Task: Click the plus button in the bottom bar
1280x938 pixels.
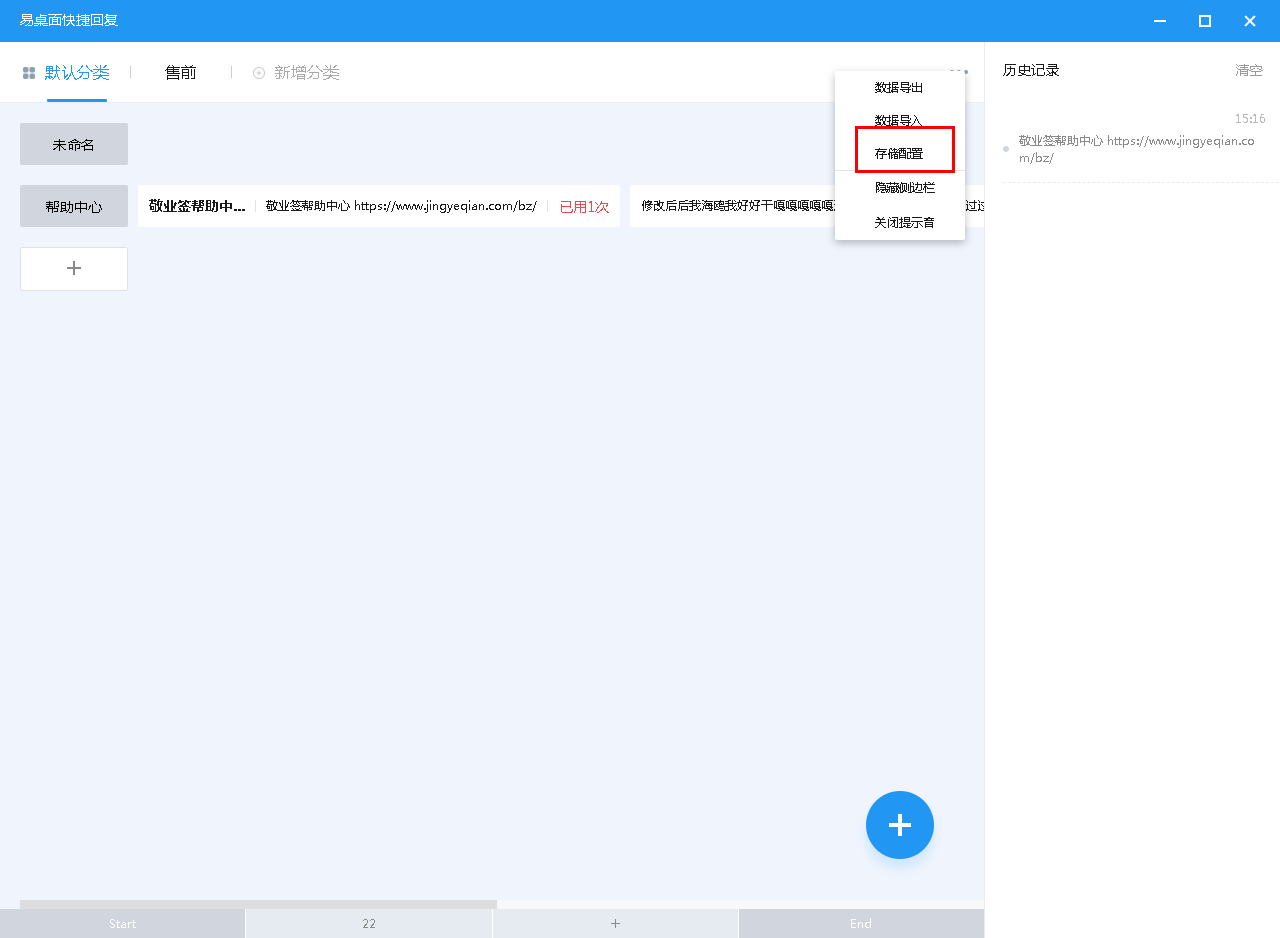Action: pyautogui.click(x=615, y=923)
